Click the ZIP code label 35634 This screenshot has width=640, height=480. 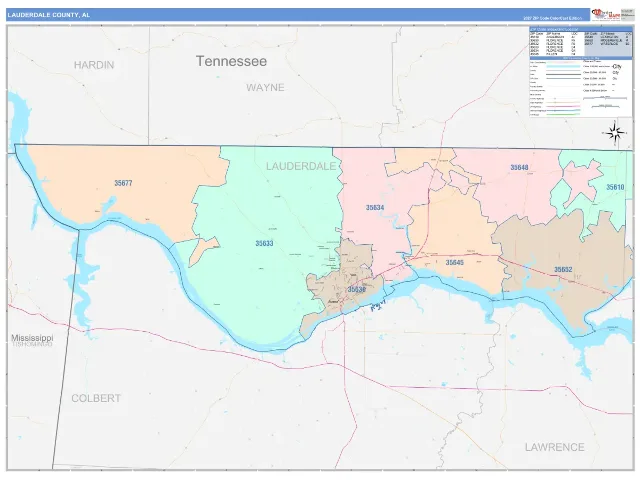point(375,208)
